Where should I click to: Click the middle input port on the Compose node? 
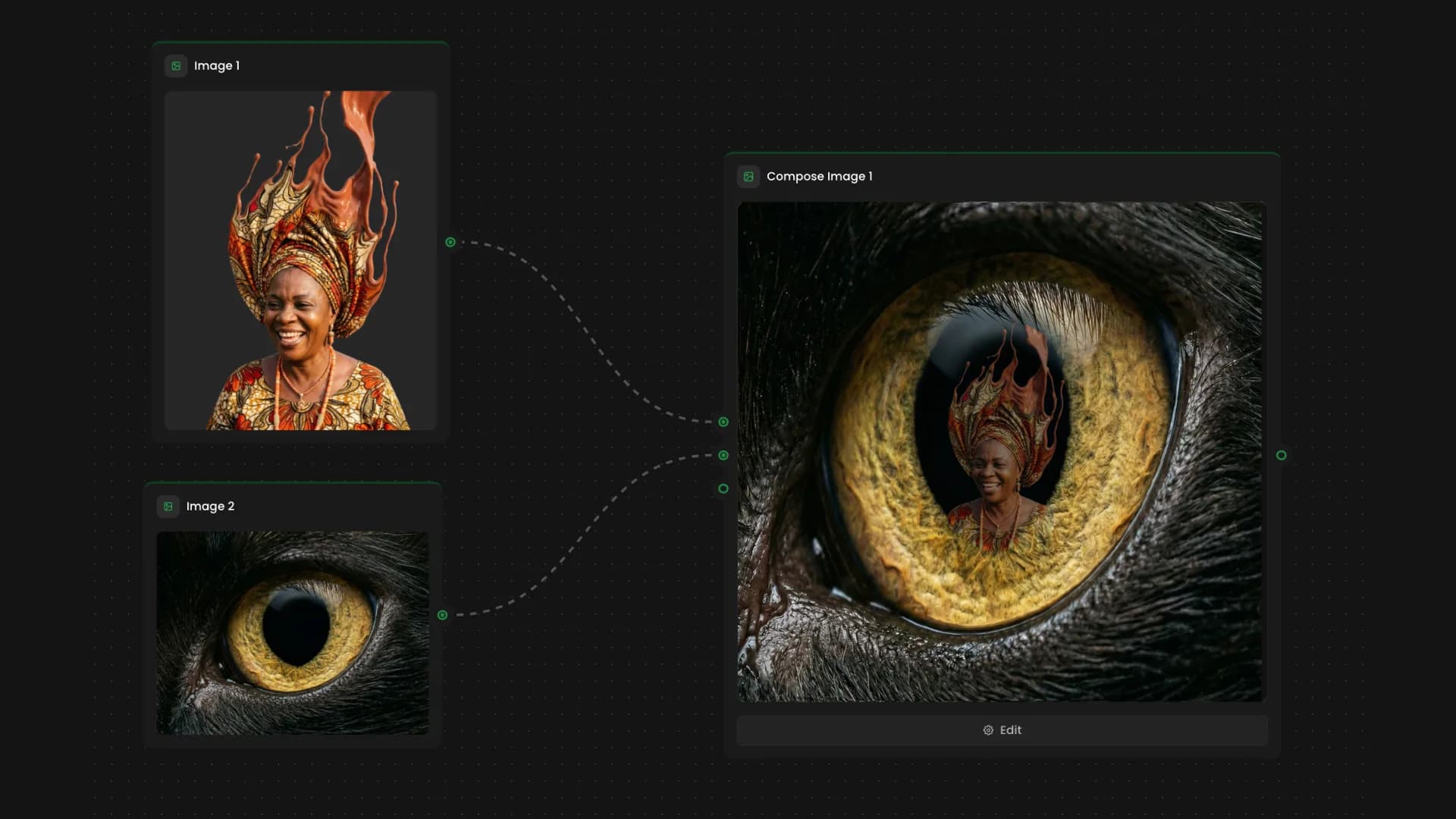point(722,455)
